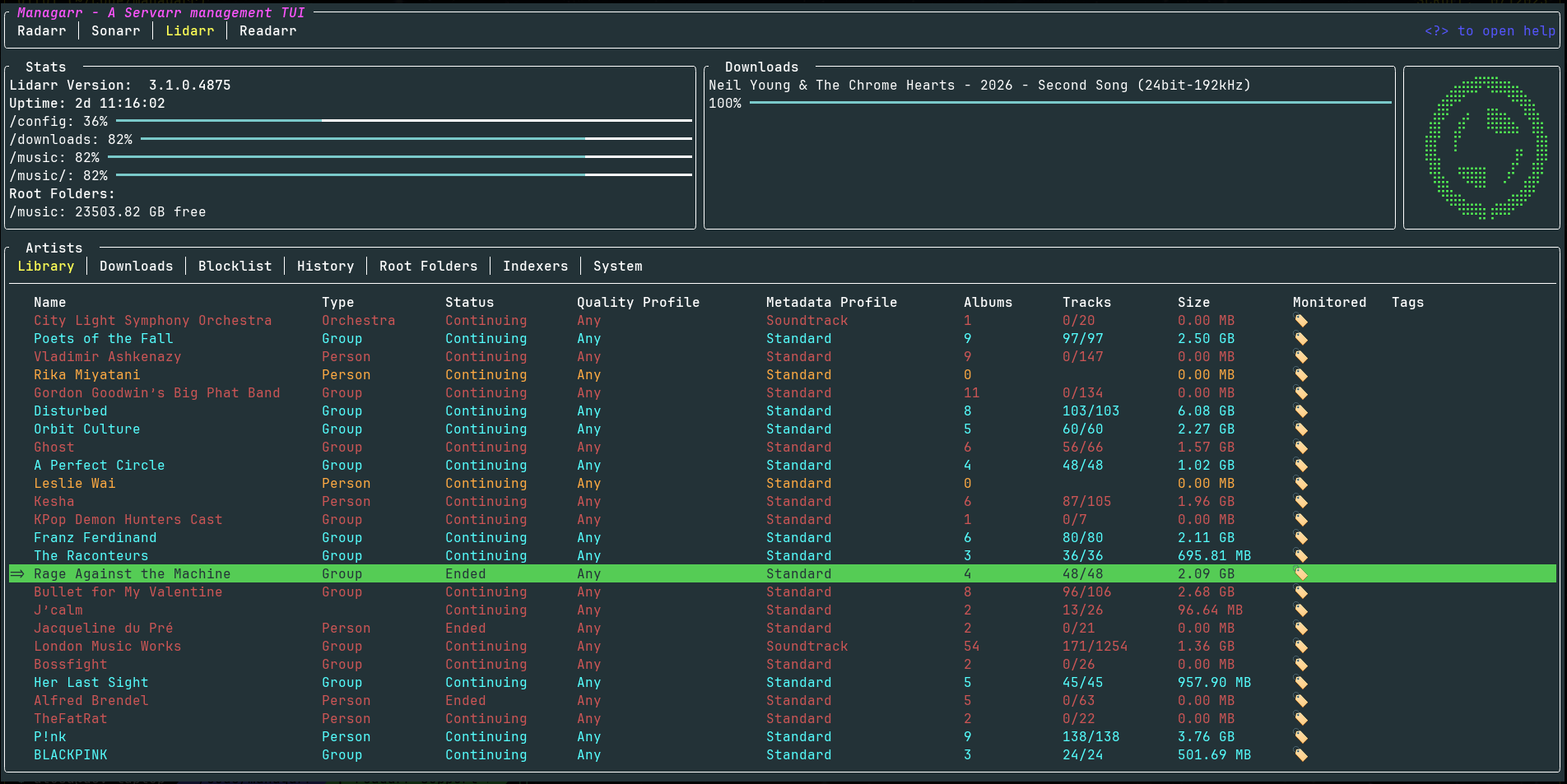1567x784 pixels.
Task: Click monitored tag icon for Poets of the Fall
Action: [x=1300, y=339]
